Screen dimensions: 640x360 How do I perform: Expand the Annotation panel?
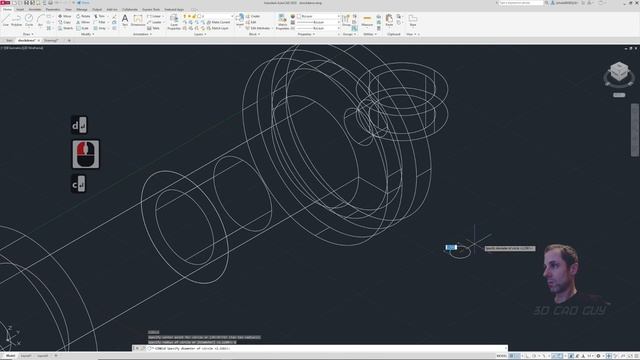pos(142,34)
